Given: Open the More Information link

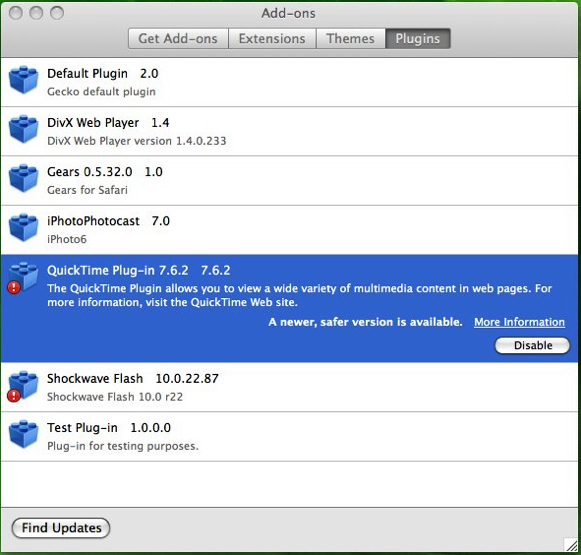Looking at the screenshot, I should click(x=519, y=322).
